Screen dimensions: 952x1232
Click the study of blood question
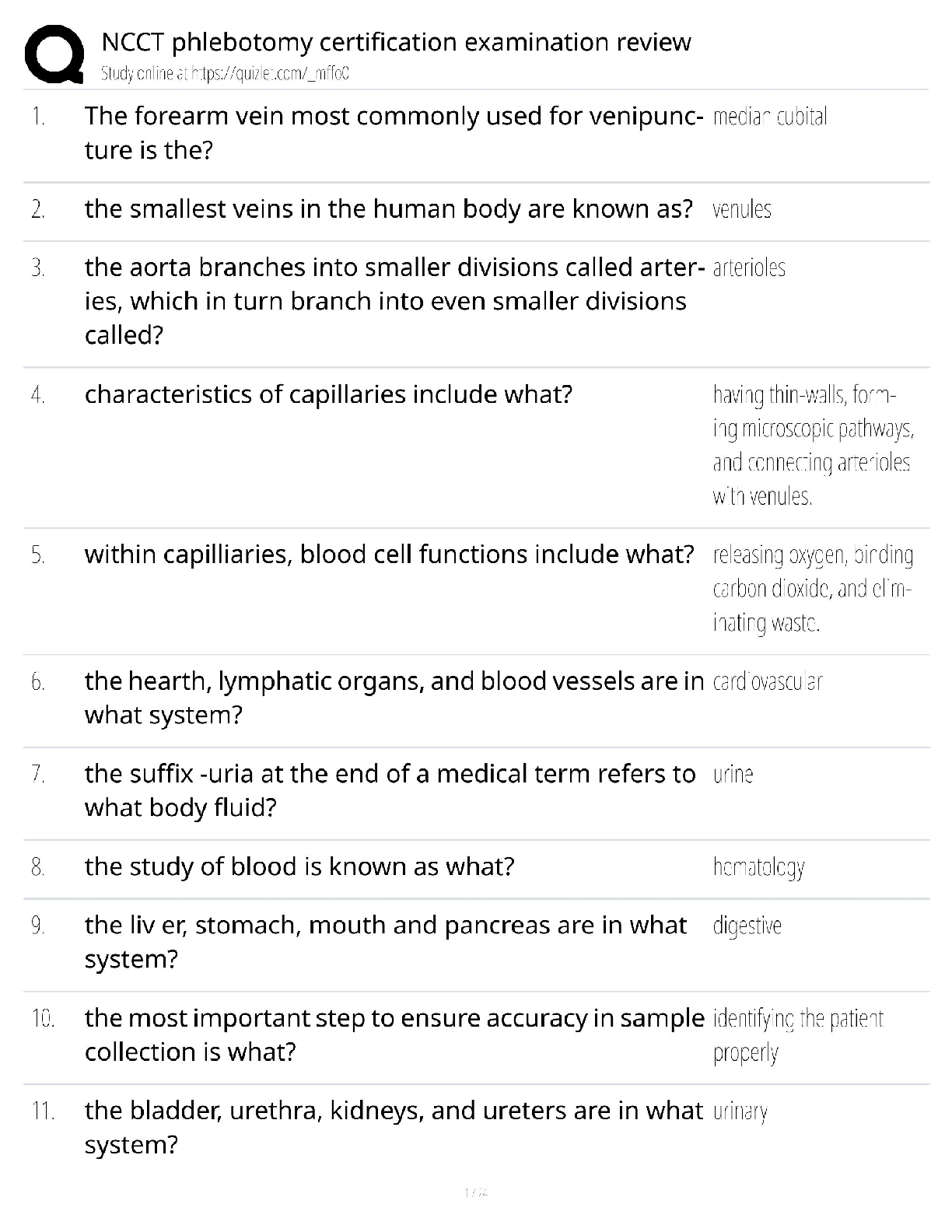(x=299, y=866)
